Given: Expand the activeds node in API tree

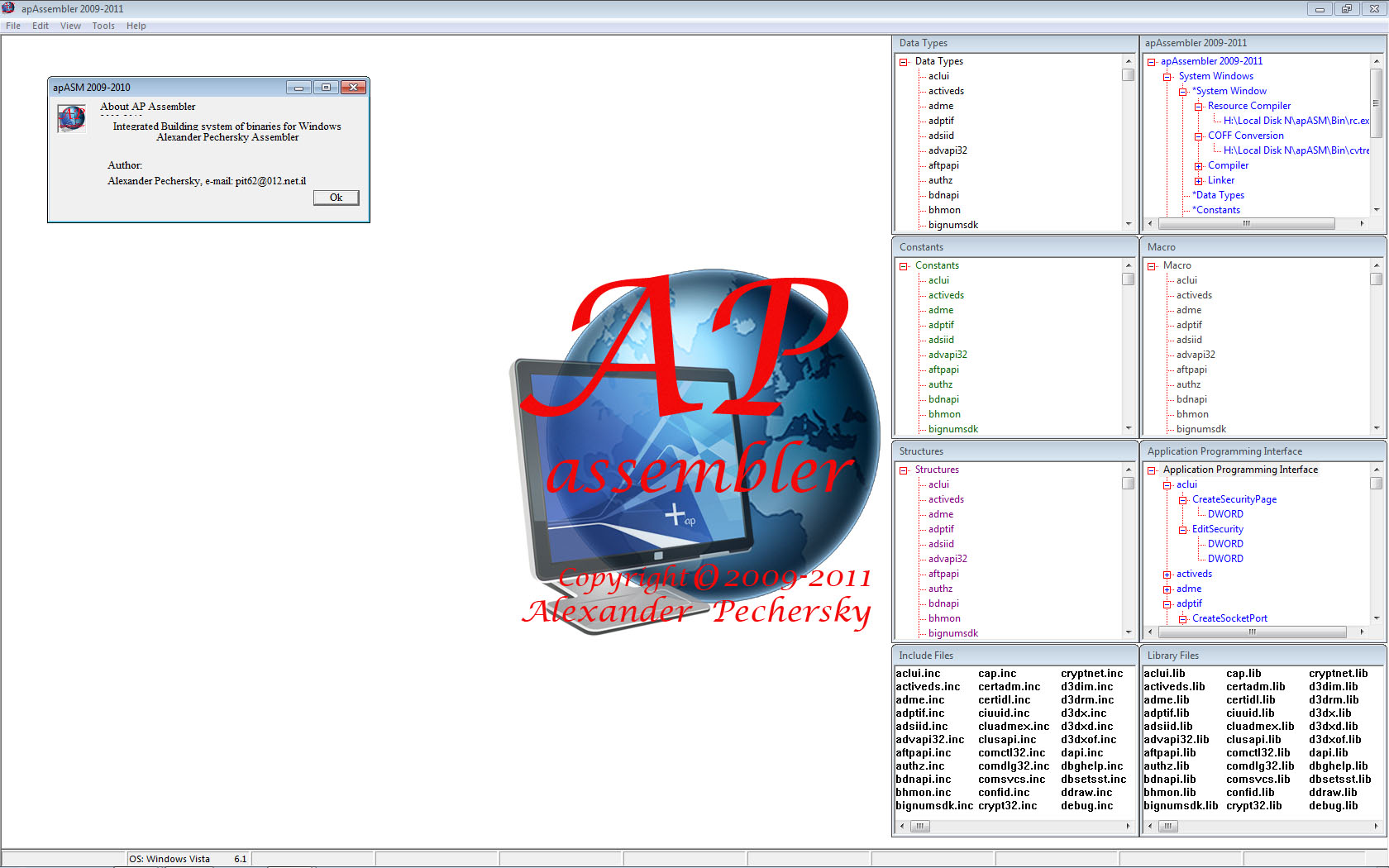Looking at the screenshot, I should coord(1167,575).
